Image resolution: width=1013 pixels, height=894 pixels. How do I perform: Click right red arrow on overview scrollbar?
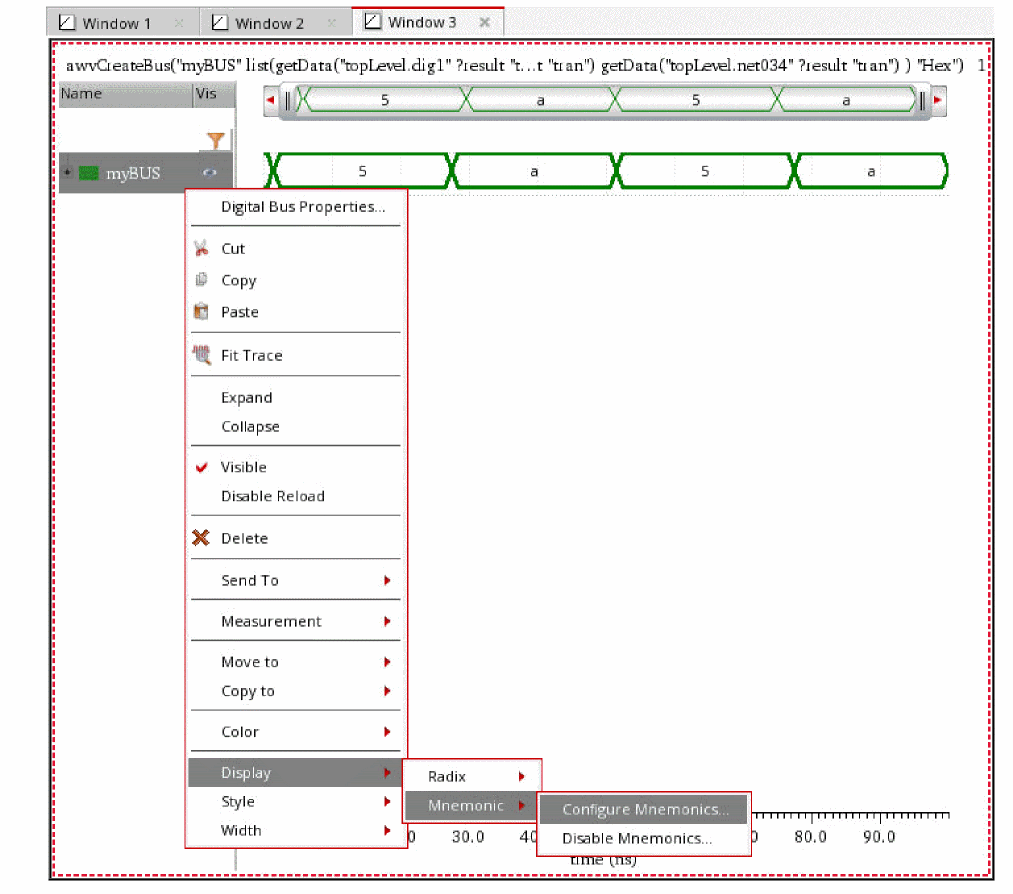point(937,100)
